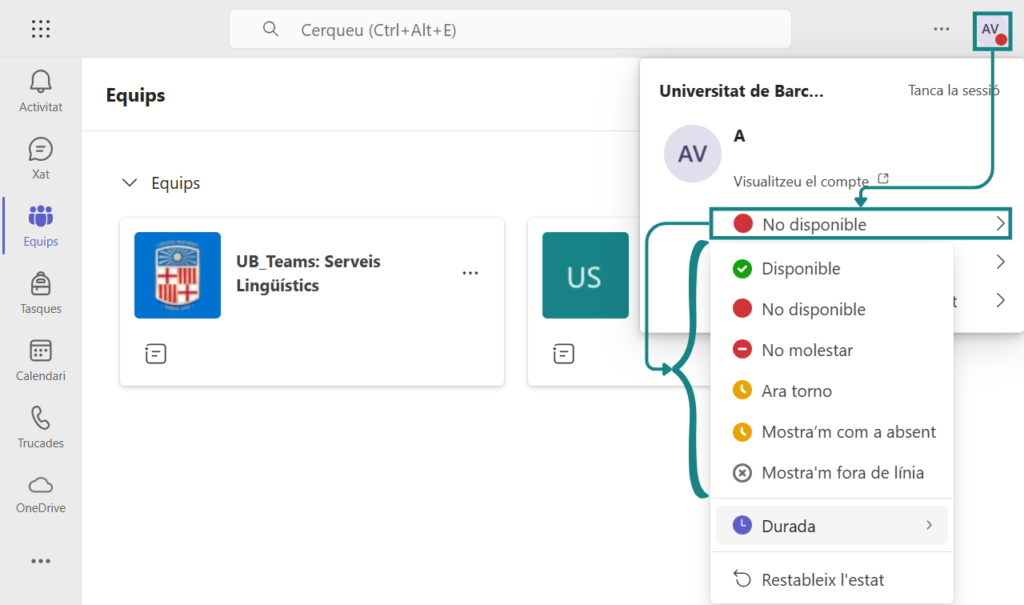The height and width of the screenshot is (605, 1024).
Task: Open Trucades phone icon
Action: point(41,427)
